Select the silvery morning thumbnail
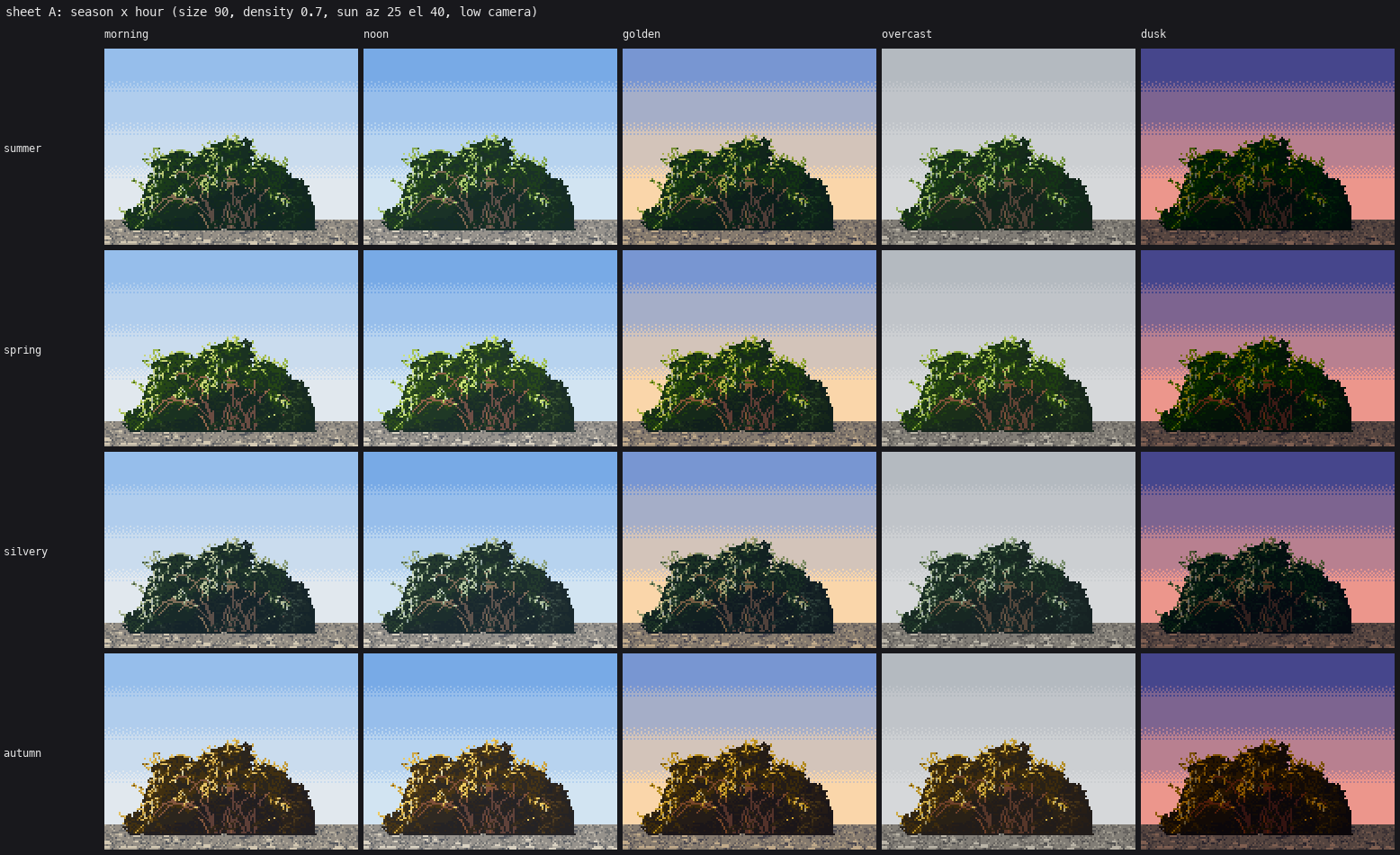The width and height of the screenshot is (1400, 855). click(231, 550)
